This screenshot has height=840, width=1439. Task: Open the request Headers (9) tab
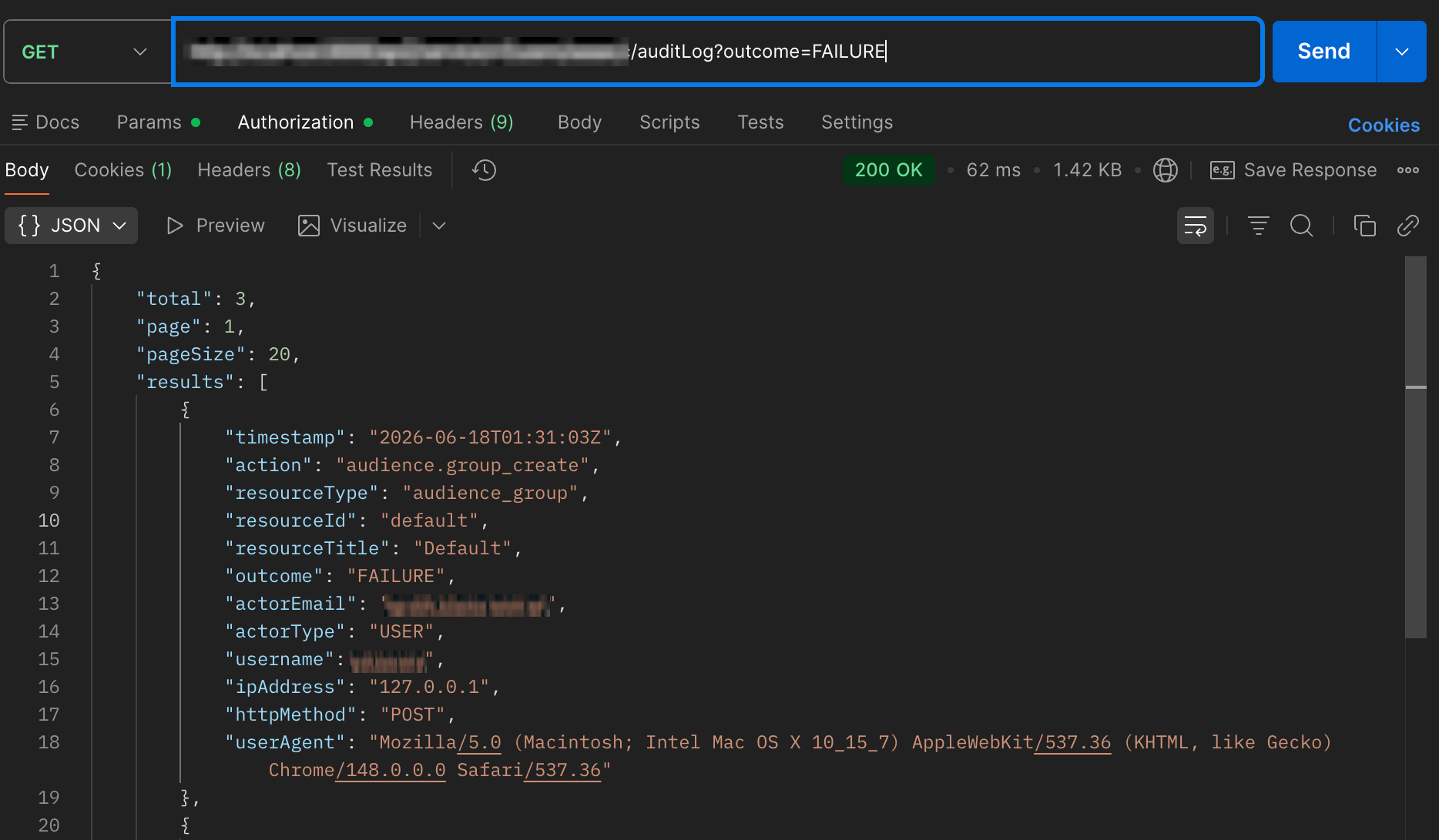click(x=461, y=122)
